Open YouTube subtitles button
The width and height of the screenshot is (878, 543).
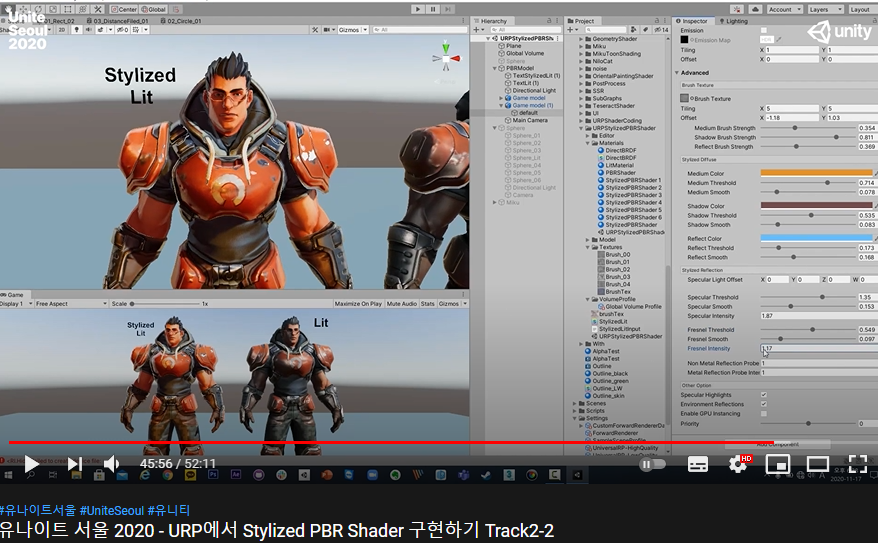pyautogui.click(x=698, y=464)
